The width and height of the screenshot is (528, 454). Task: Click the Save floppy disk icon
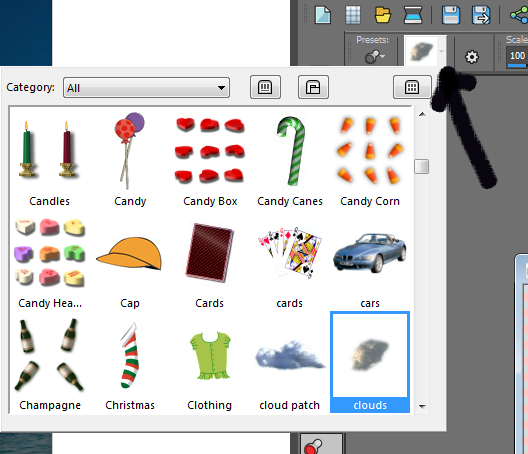point(451,15)
